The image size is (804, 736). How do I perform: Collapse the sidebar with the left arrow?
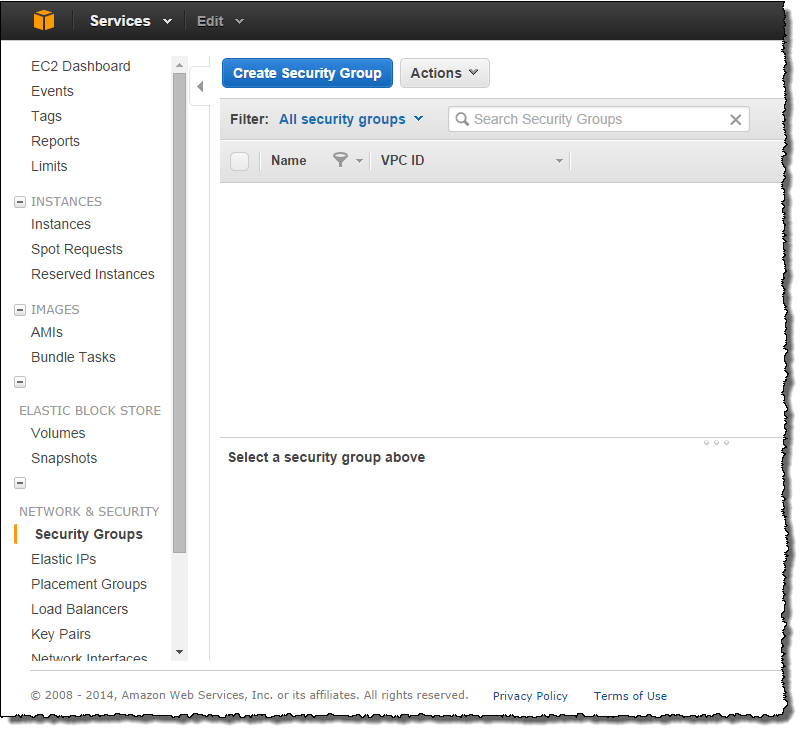[200, 86]
